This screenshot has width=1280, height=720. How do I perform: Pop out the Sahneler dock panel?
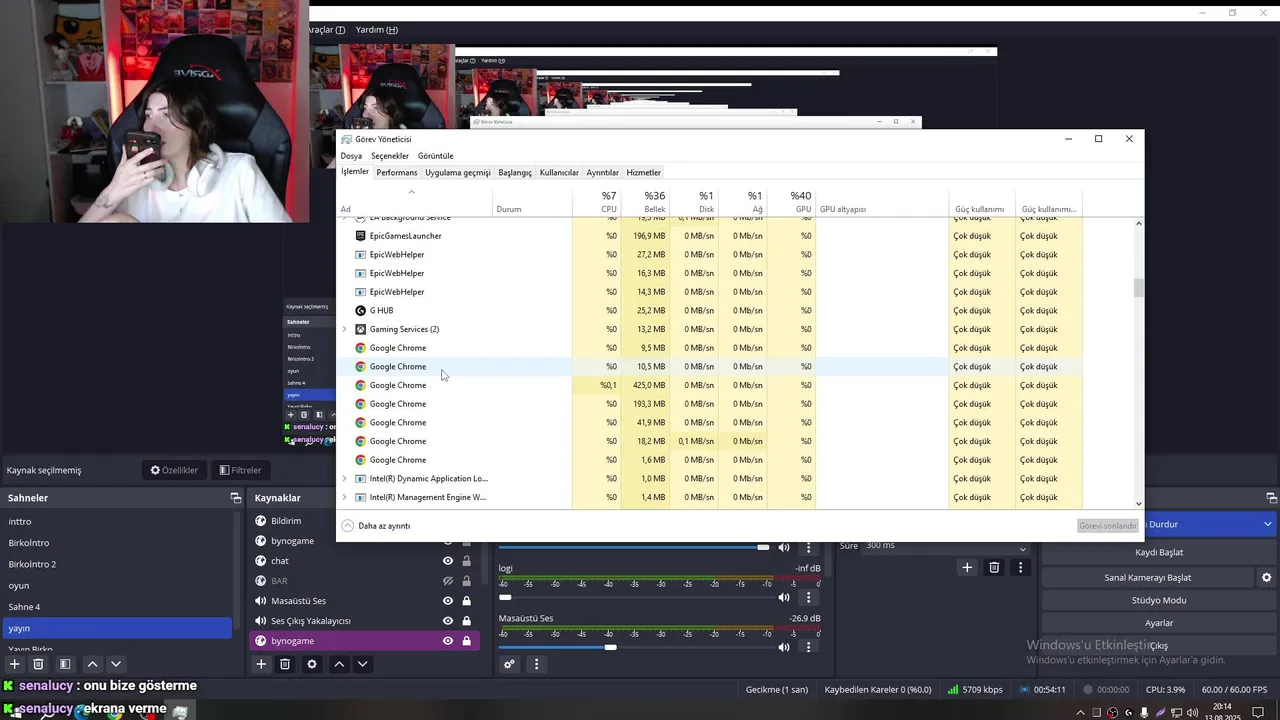tap(236, 497)
